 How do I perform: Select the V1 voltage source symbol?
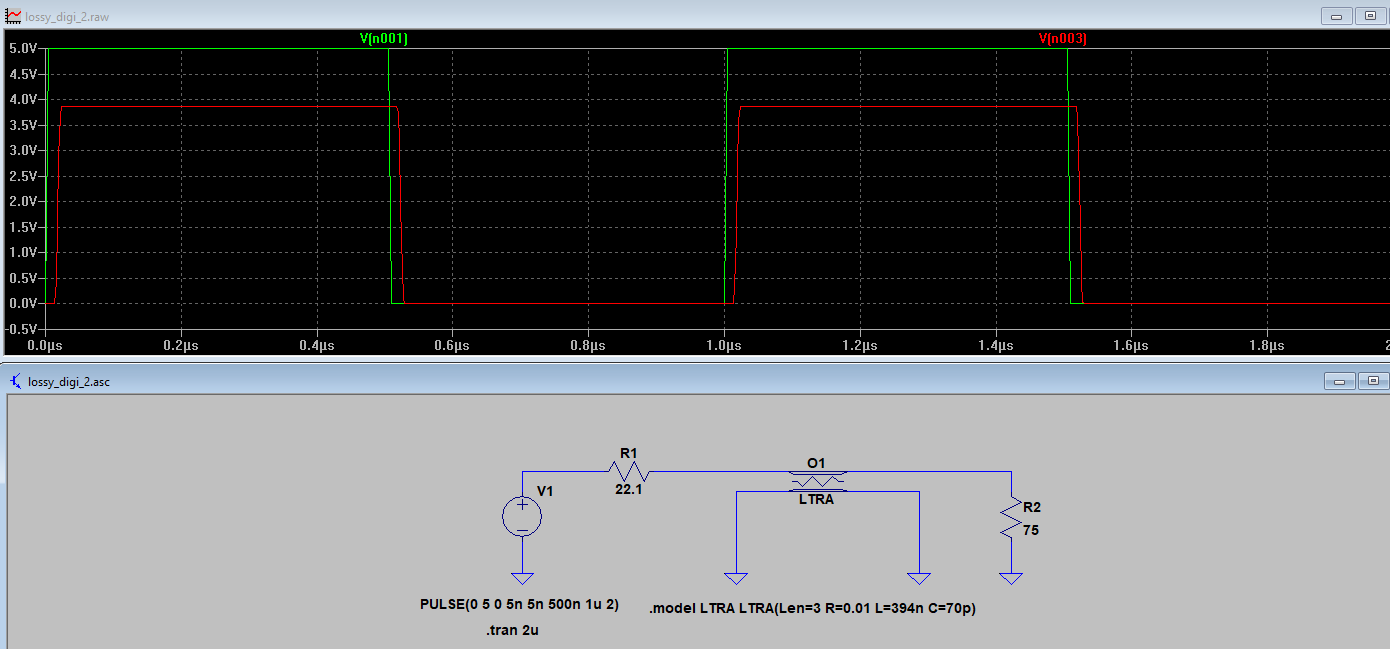pyautogui.click(x=521, y=516)
